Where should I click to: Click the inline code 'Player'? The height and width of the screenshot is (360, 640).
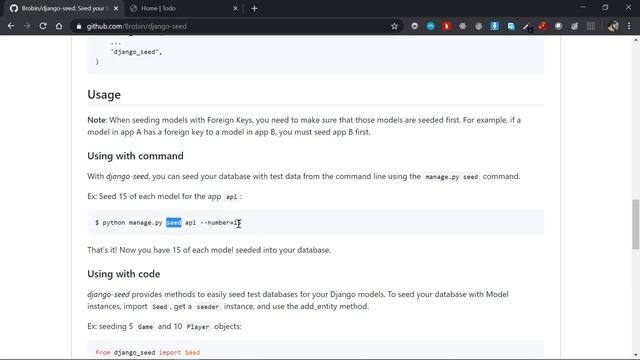pyautogui.click(x=198, y=327)
